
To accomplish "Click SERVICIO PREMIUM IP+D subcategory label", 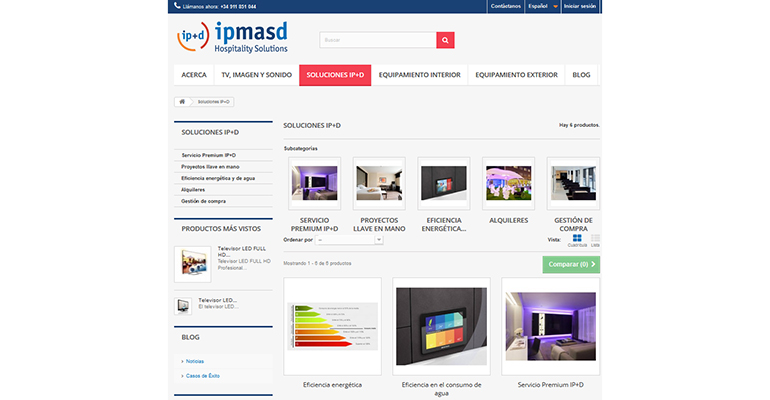I will tap(315, 225).
